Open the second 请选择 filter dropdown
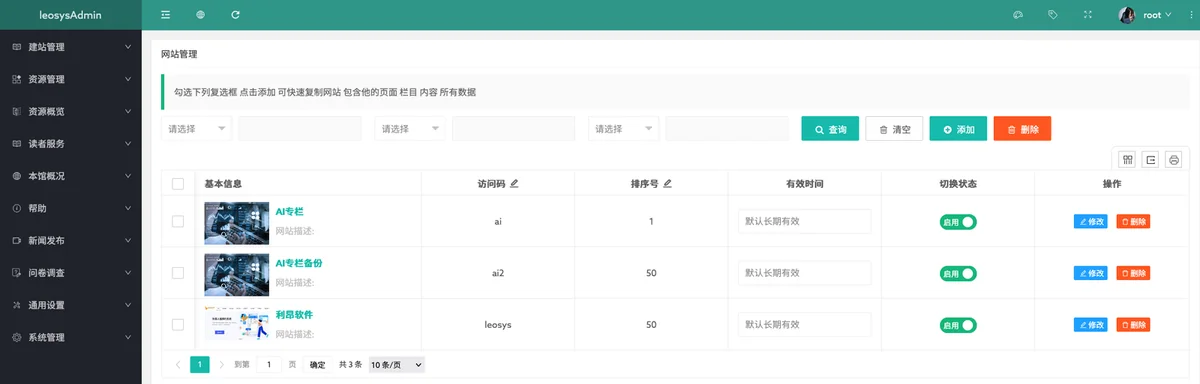 pos(410,129)
